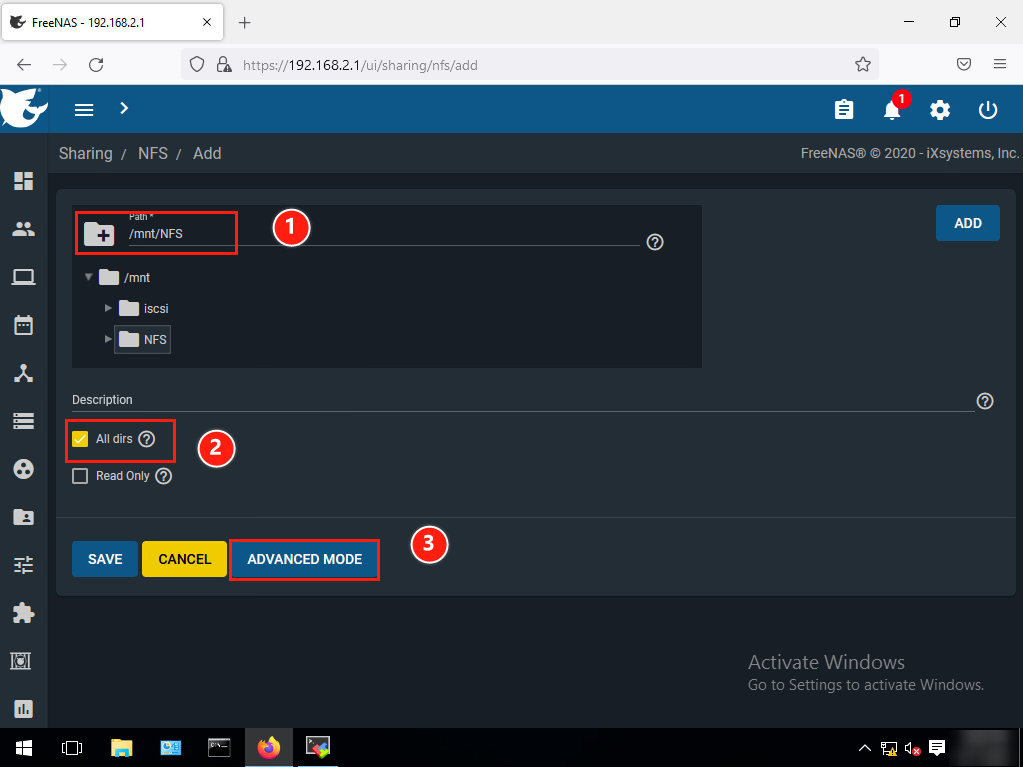Open the Storage icon in sidebar

pyautogui.click(x=23, y=421)
